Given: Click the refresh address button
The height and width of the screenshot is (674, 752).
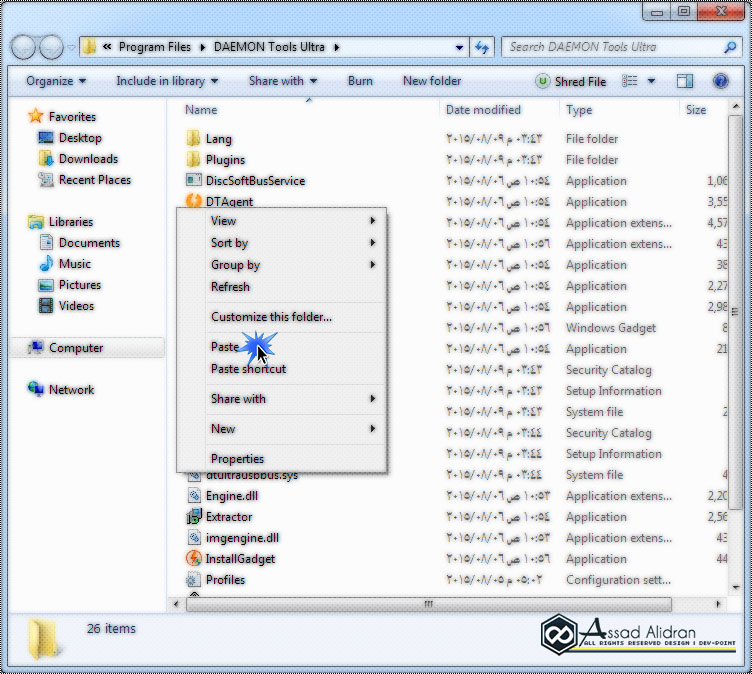Looking at the screenshot, I should point(482,47).
